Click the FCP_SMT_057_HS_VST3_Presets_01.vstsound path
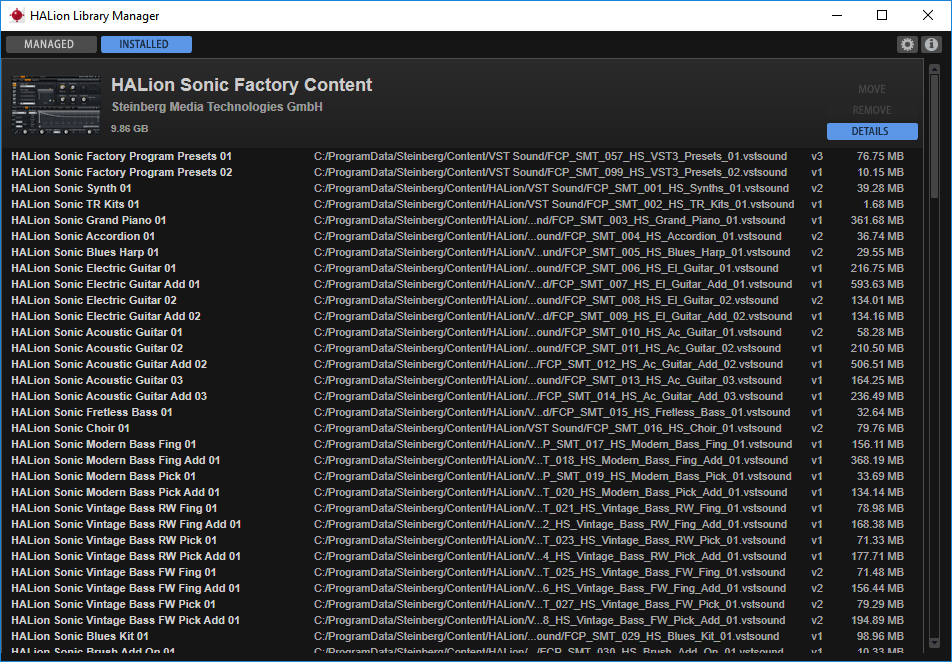The height and width of the screenshot is (662, 952). (x=550, y=156)
